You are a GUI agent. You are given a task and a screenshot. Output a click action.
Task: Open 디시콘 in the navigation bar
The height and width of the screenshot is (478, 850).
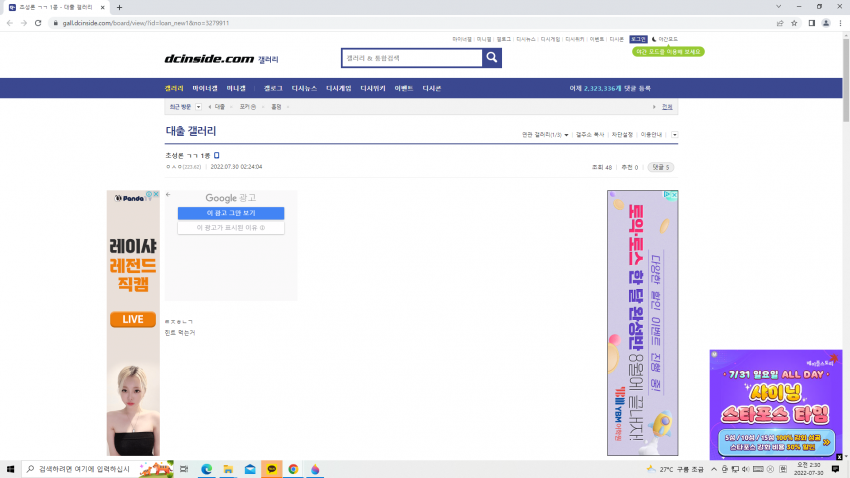tap(432, 88)
